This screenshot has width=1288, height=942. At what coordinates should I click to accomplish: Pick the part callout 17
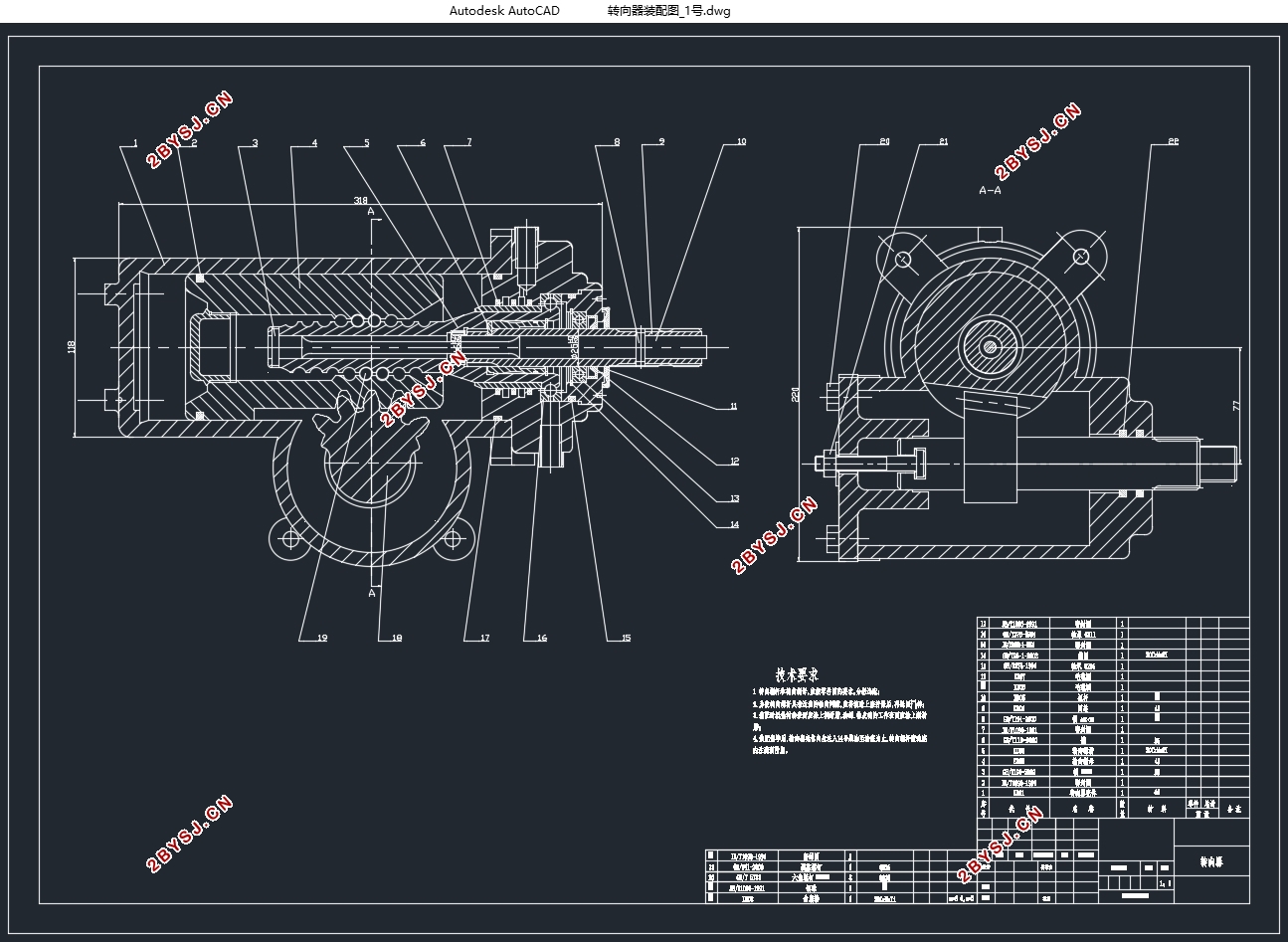(484, 639)
